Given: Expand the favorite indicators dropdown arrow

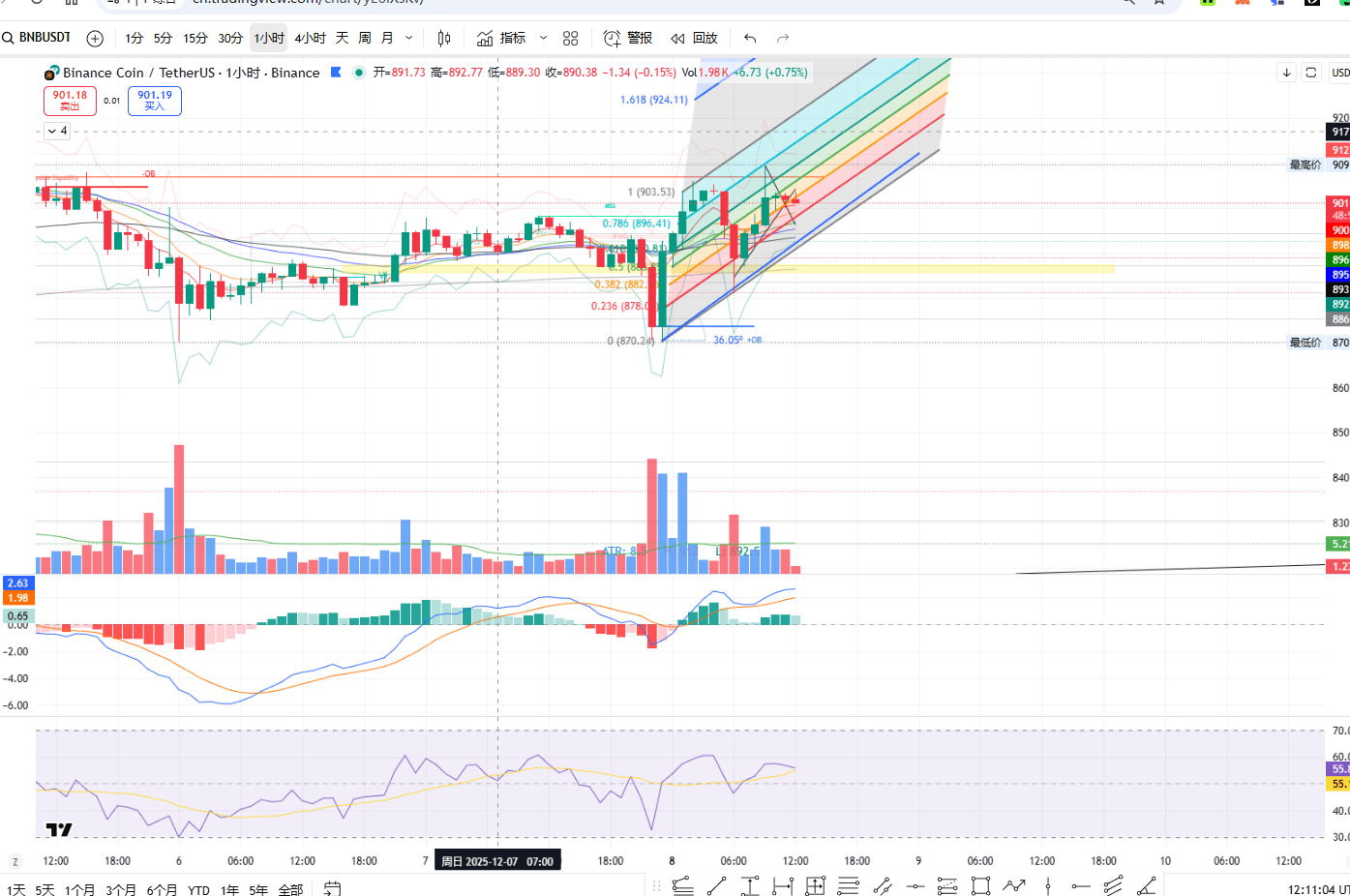Looking at the screenshot, I should coord(543,38).
